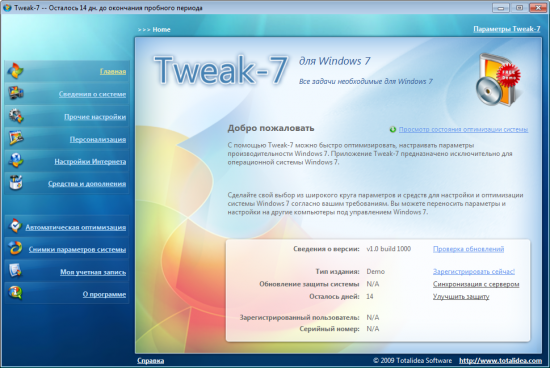
Task: Click Зарегистрировать сейчас! link
Action: [x=474, y=272]
